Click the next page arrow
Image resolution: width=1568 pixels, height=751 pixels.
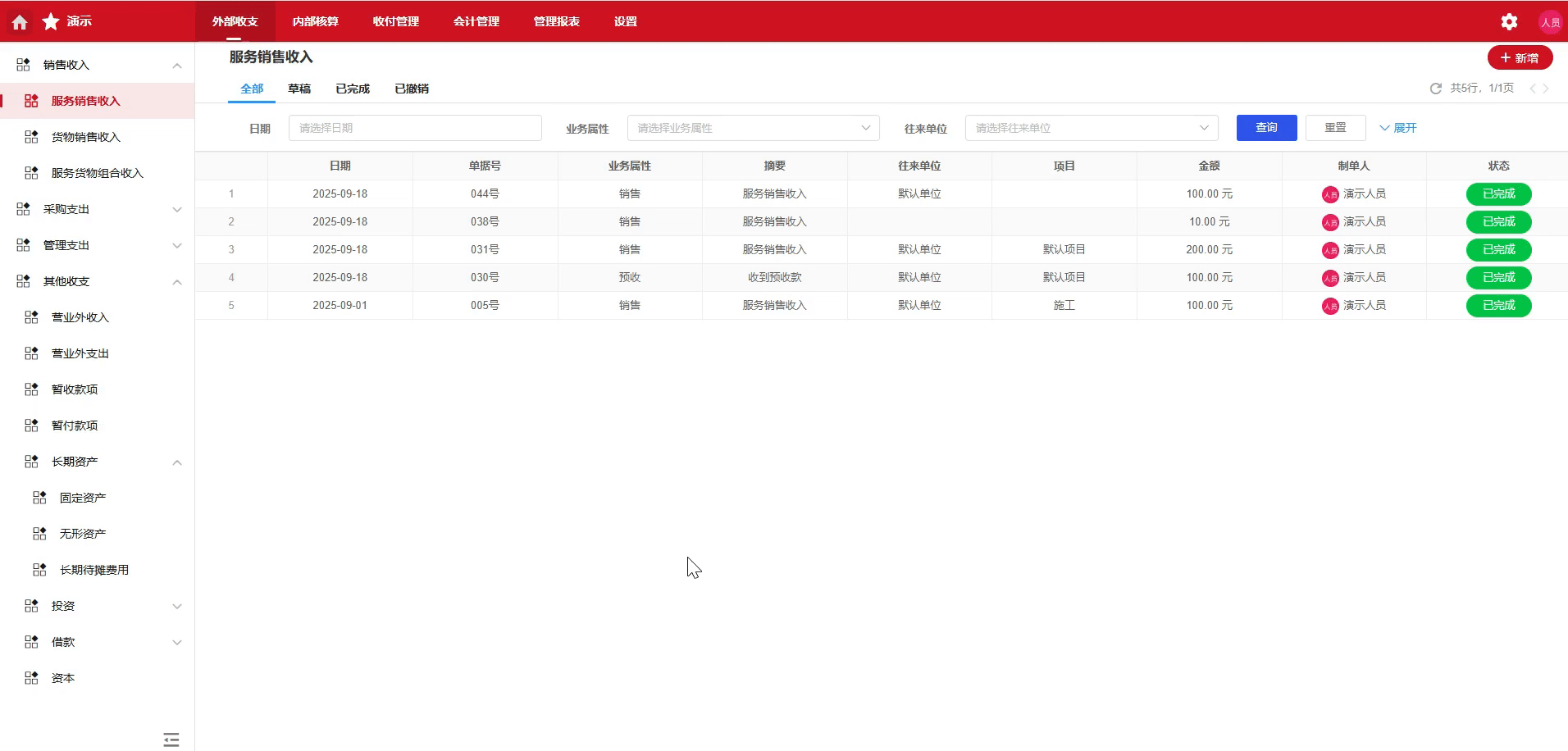click(x=1547, y=88)
